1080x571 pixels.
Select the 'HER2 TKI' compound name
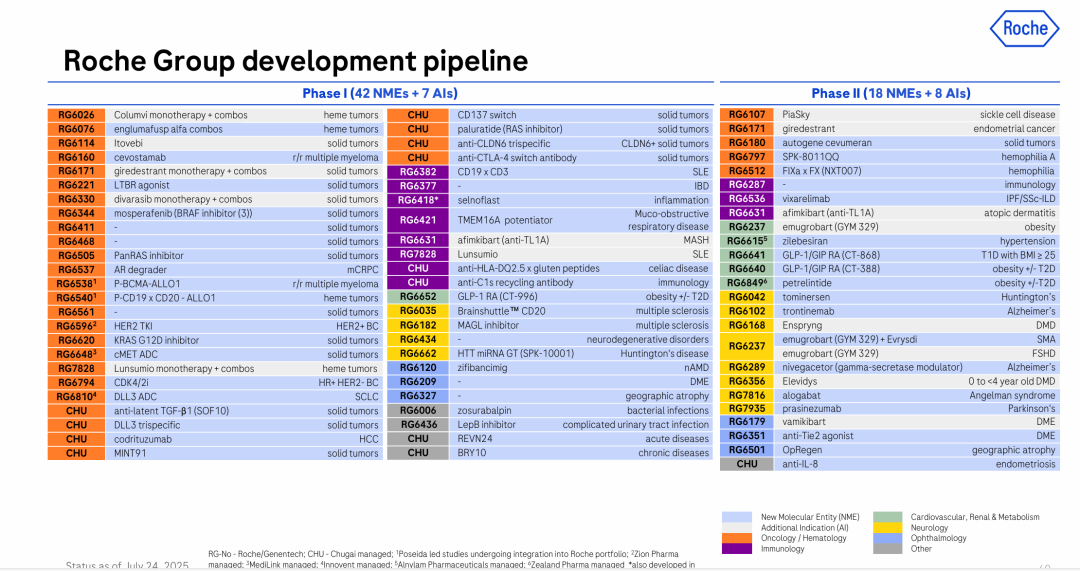tap(134, 326)
